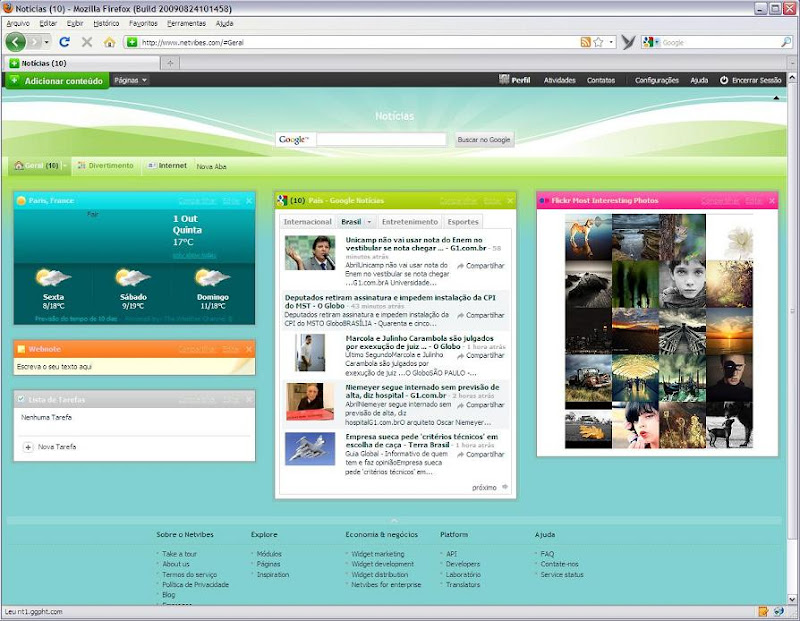
Task: Click the Google Notícias widget logo icon
Action: (282, 201)
